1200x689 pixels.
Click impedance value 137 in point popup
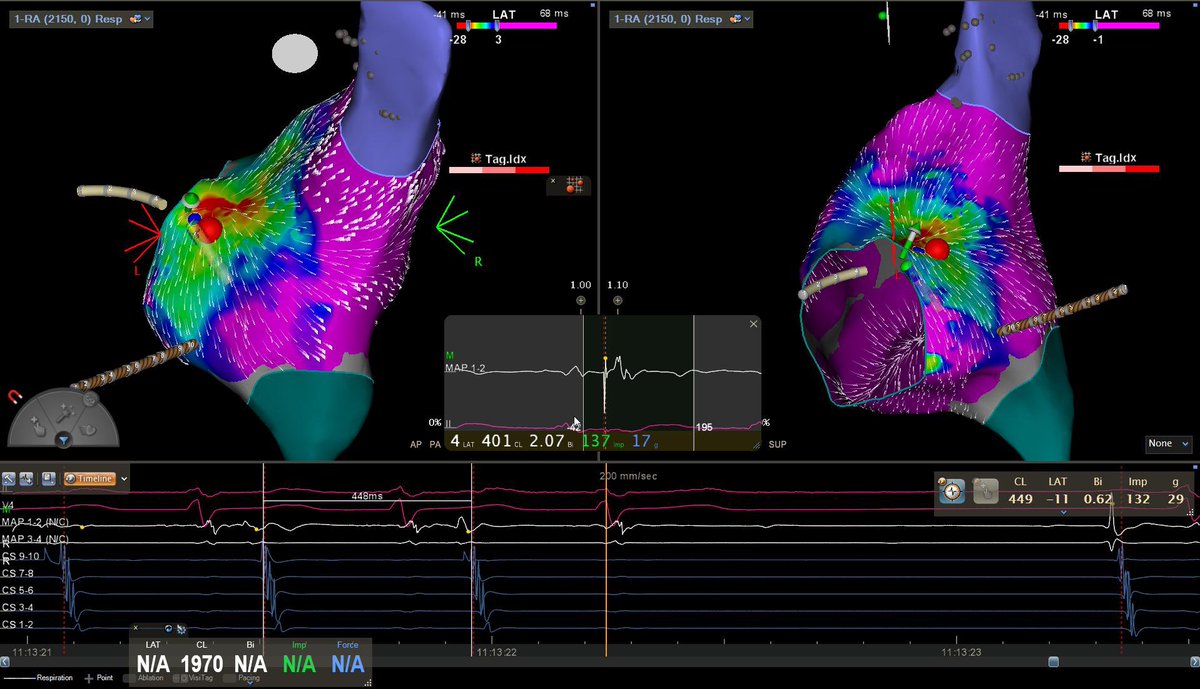point(595,441)
